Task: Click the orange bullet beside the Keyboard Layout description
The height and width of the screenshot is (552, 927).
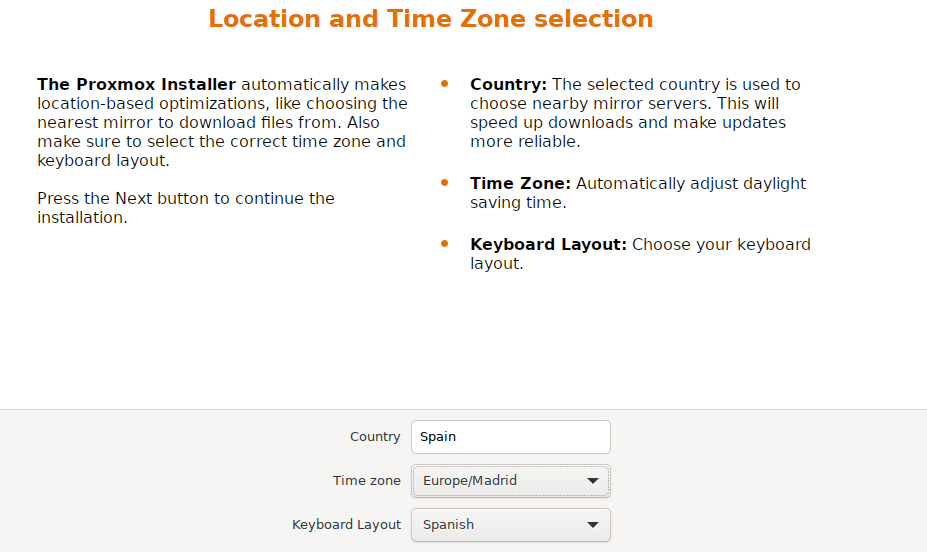Action: (x=444, y=244)
